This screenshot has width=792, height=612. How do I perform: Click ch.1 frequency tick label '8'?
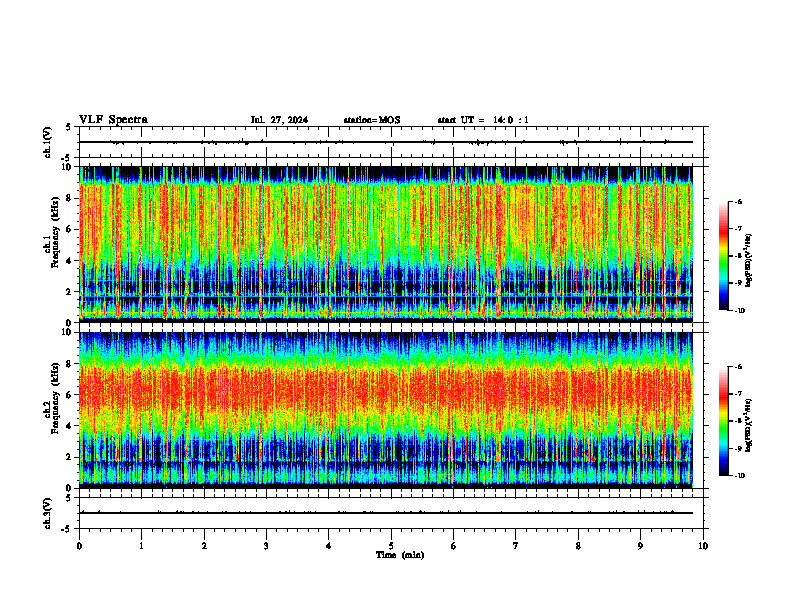(x=69, y=198)
